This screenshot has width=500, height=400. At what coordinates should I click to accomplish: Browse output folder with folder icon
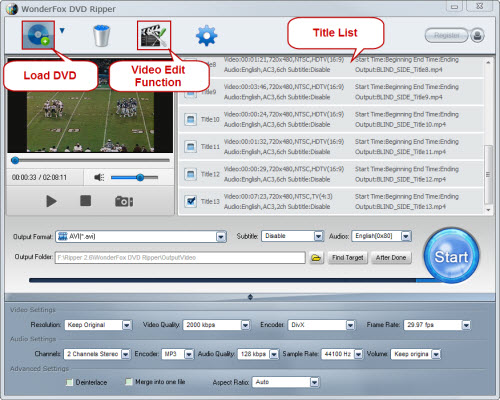click(x=316, y=257)
